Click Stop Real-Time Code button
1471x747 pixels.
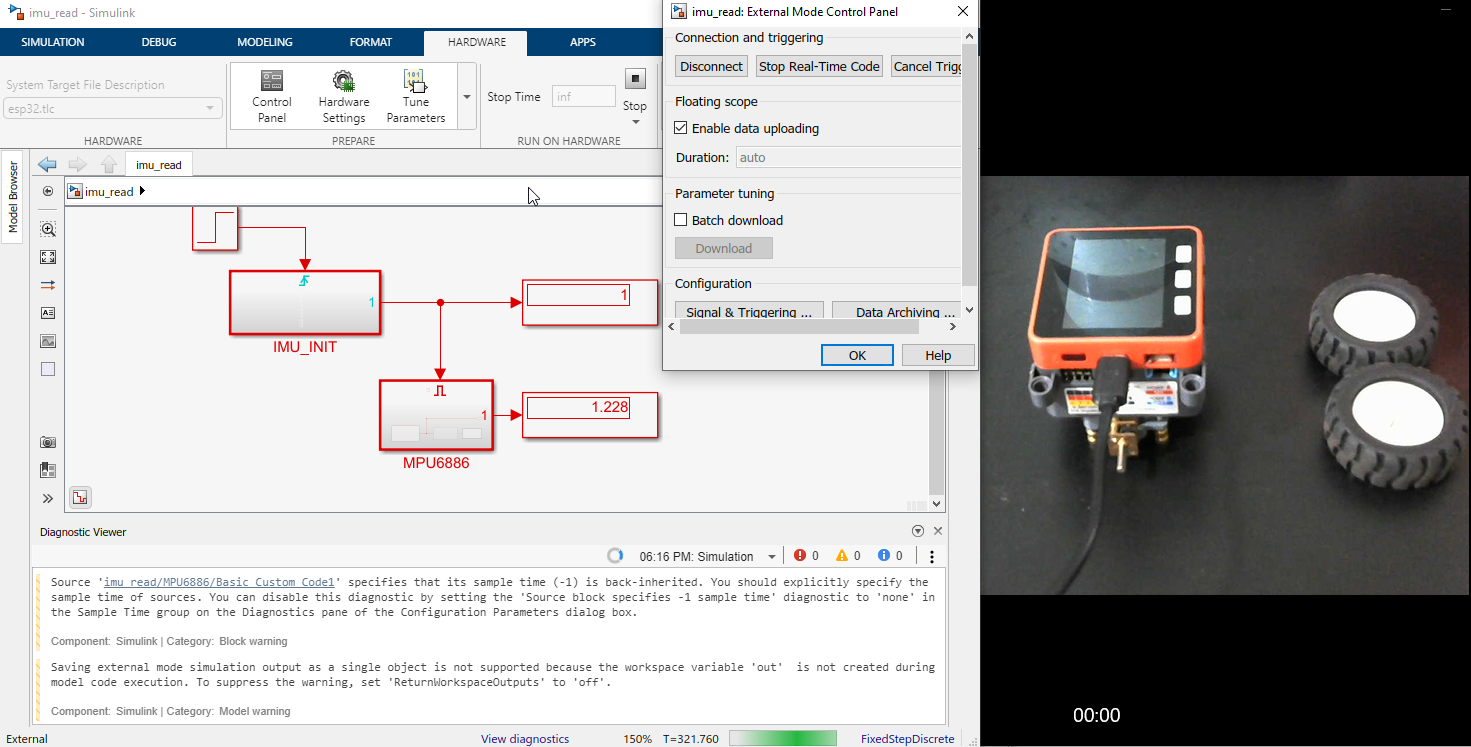pyautogui.click(x=819, y=66)
